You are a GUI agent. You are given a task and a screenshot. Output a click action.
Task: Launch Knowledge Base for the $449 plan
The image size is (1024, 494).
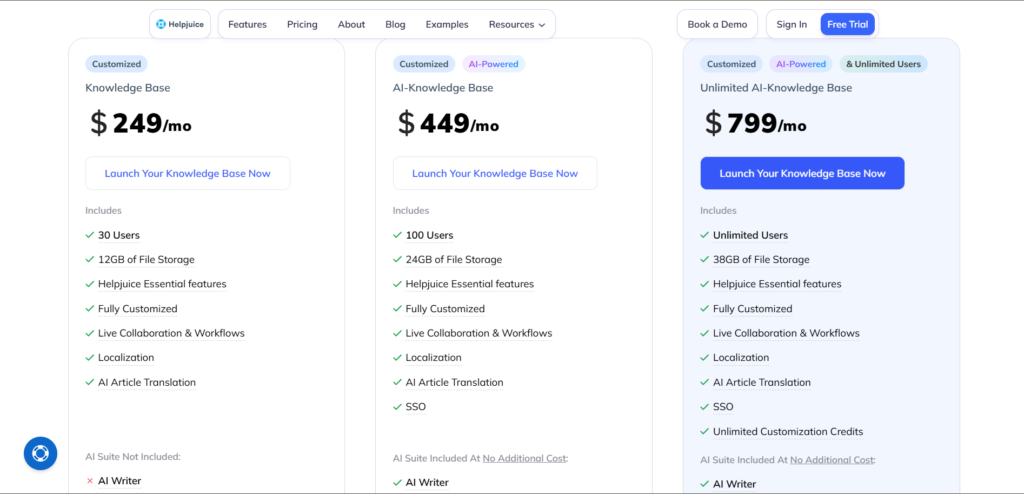coord(495,173)
